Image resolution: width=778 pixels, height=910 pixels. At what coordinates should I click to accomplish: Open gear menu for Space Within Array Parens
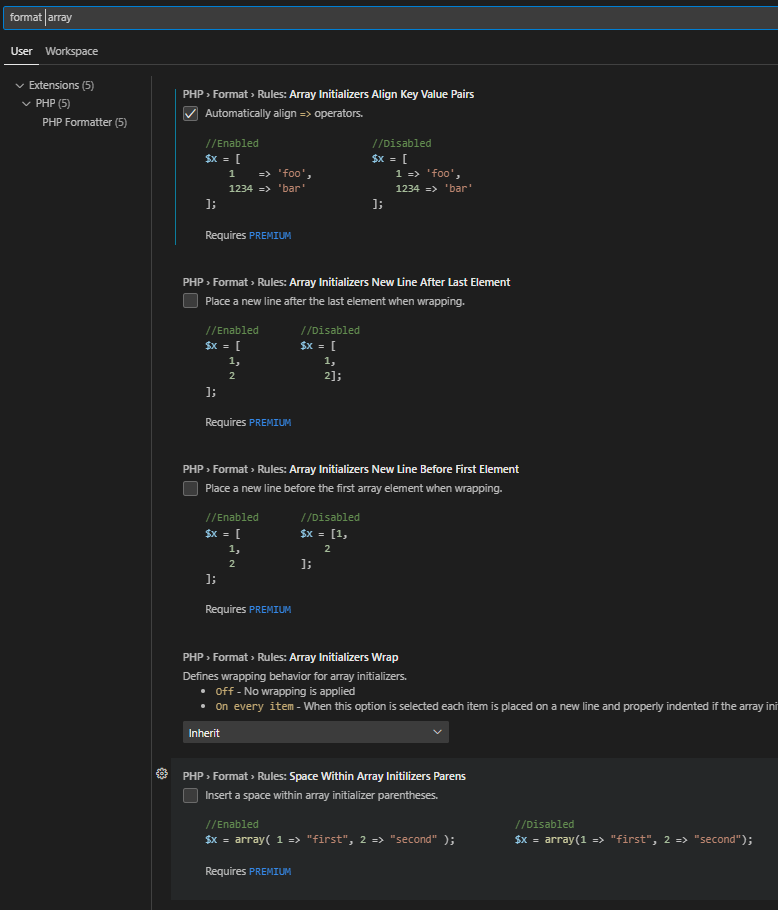(x=162, y=774)
